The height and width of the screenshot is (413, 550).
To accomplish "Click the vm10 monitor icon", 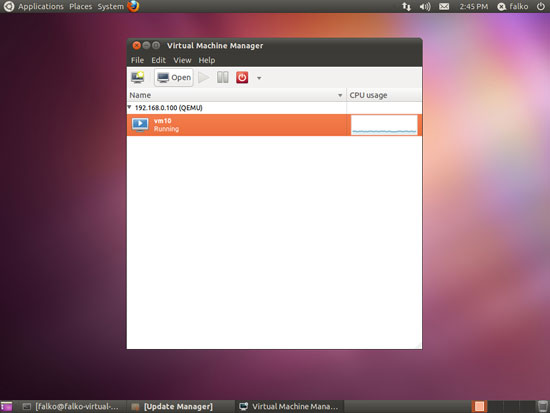I will [x=140, y=125].
